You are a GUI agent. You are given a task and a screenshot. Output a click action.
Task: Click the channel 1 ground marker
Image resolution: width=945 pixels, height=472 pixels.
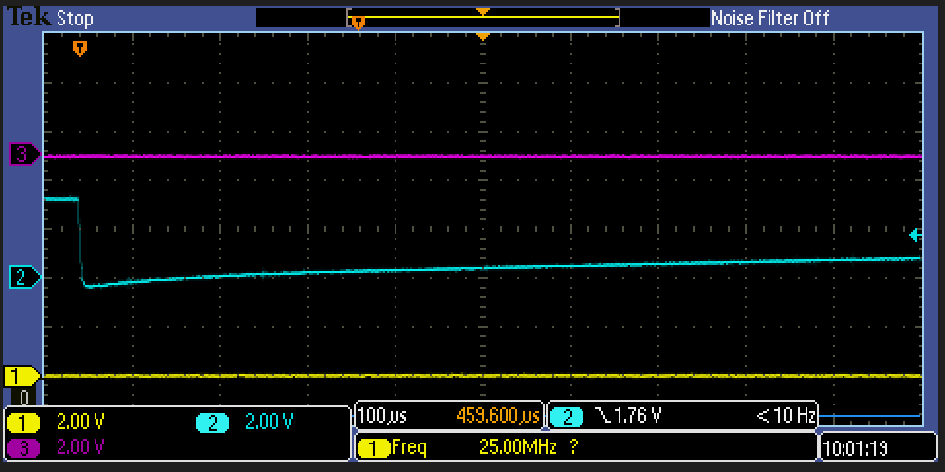point(22,376)
